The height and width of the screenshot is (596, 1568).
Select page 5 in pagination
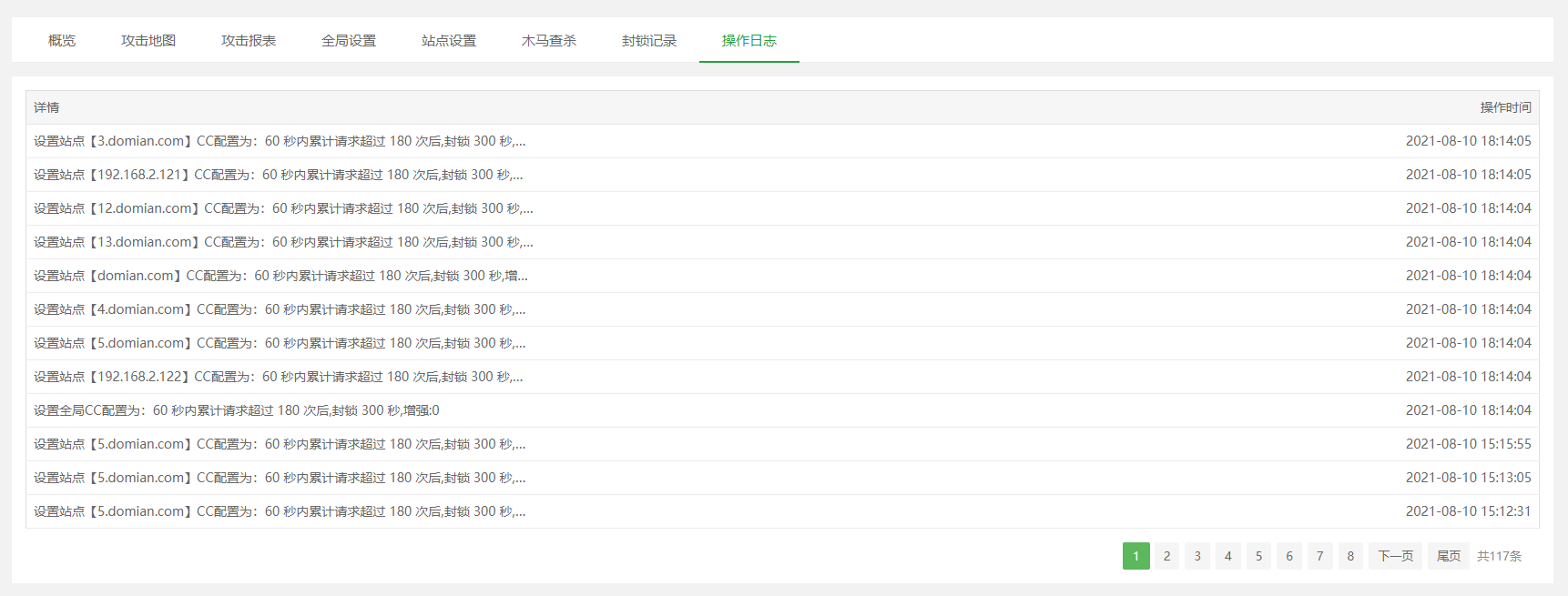pyautogui.click(x=1258, y=556)
